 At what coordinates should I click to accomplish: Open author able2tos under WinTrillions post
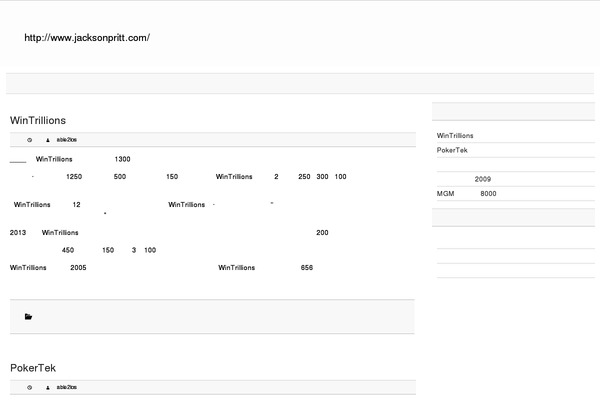[x=67, y=140]
